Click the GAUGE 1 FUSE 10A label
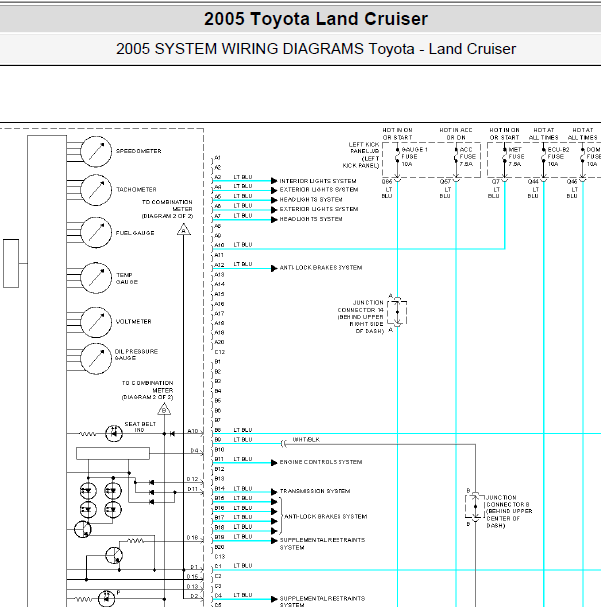This screenshot has height=607, width=601. point(414,157)
